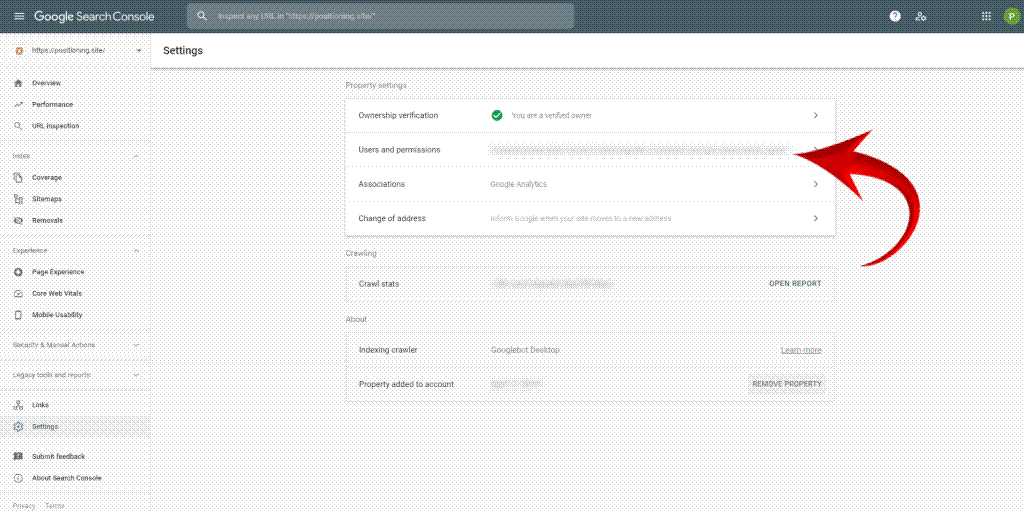Click the URL inspection magnifier icon
Viewport: 1024px width, 512px height.
click(18, 126)
